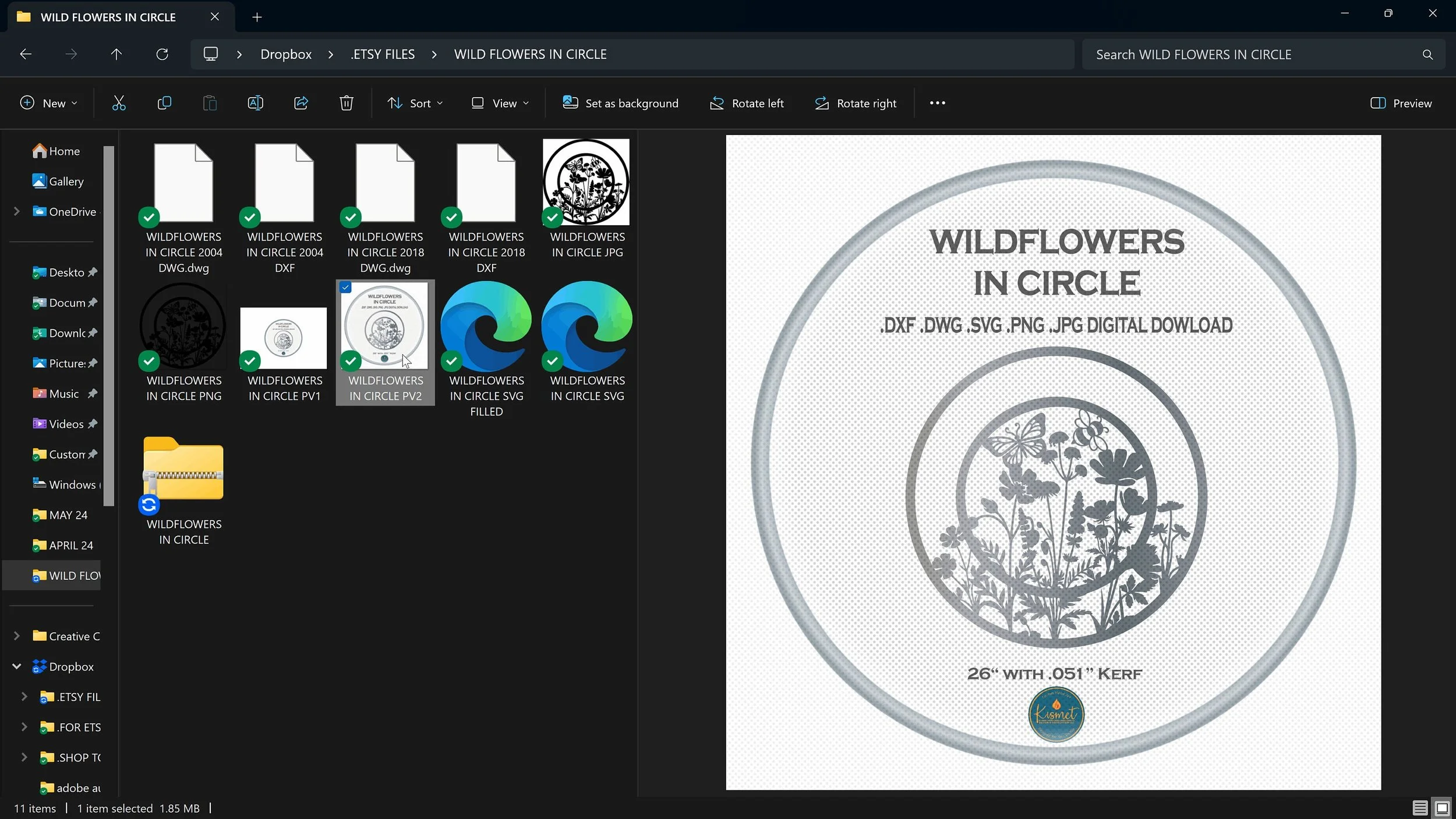
Task: Click Rotate left button
Action: point(747,104)
